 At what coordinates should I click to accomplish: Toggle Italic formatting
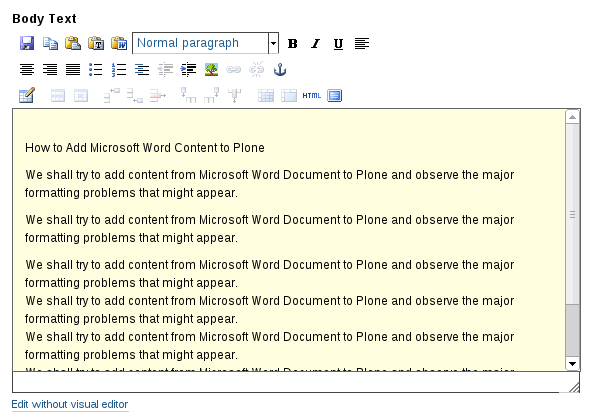pyautogui.click(x=316, y=44)
